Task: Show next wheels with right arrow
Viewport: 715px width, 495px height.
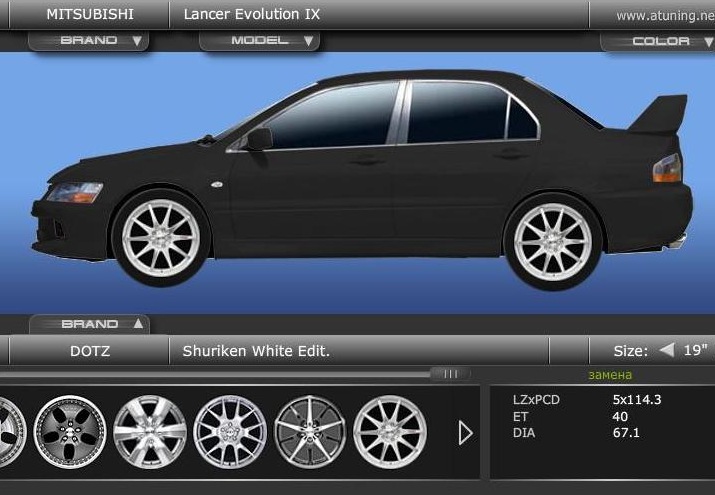Action: (465, 433)
